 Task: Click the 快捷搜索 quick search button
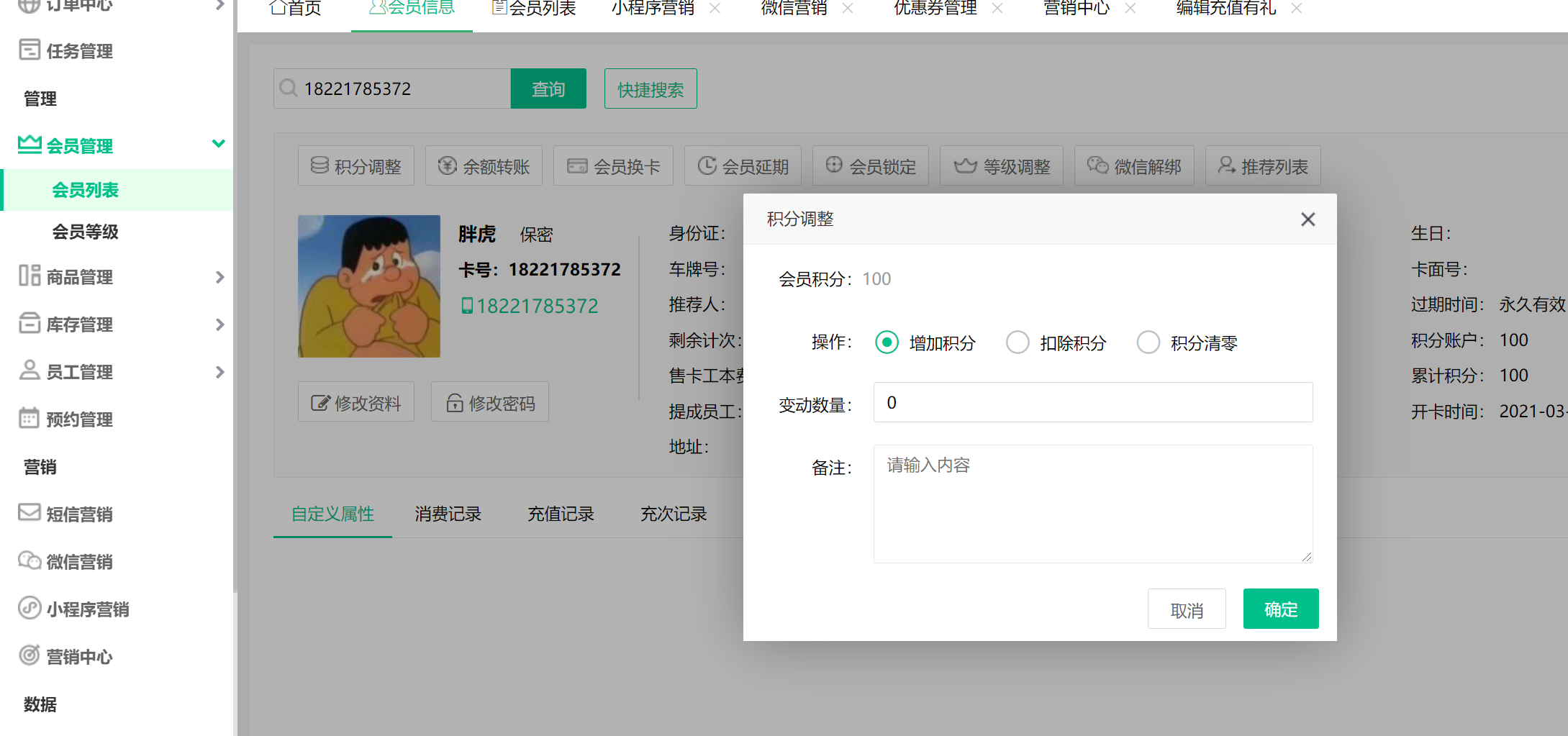[650, 88]
